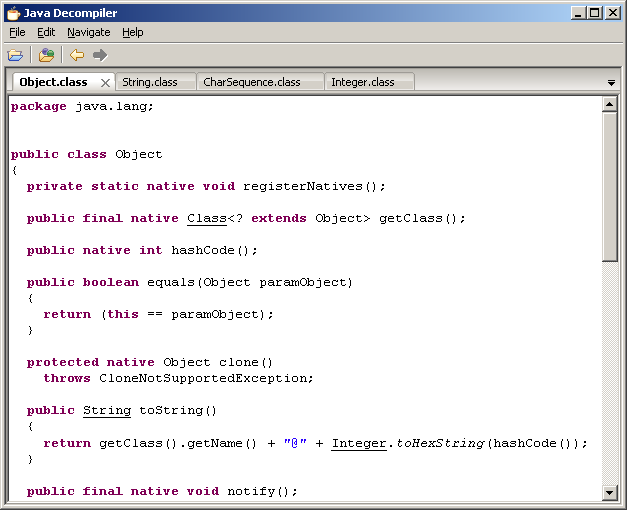Click the Open File folder icon
Image resolution: width=627 pixels, height=510 pixels.
click(x=15, y=55)
